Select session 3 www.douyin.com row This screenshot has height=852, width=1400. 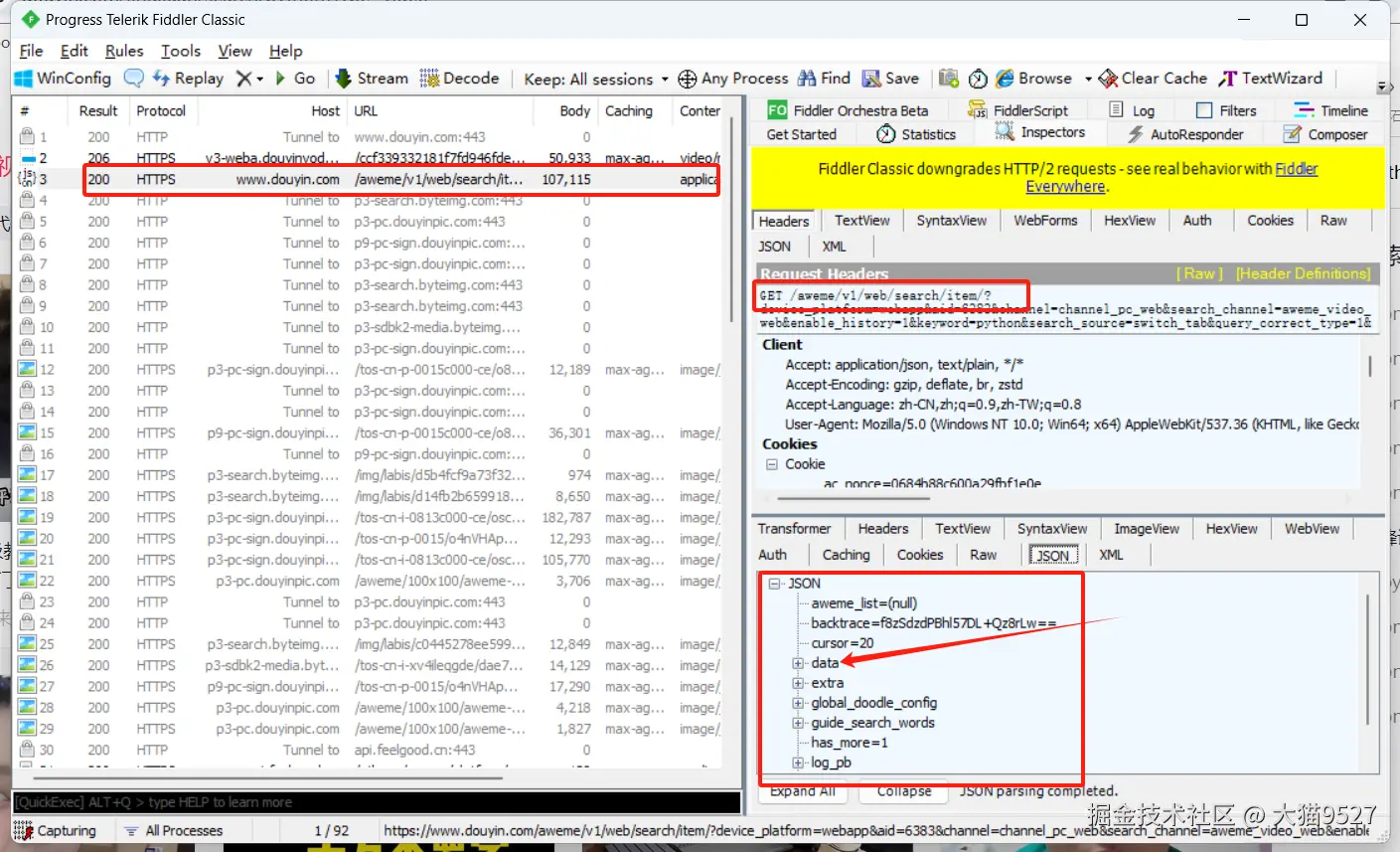(x=368, y=179)
